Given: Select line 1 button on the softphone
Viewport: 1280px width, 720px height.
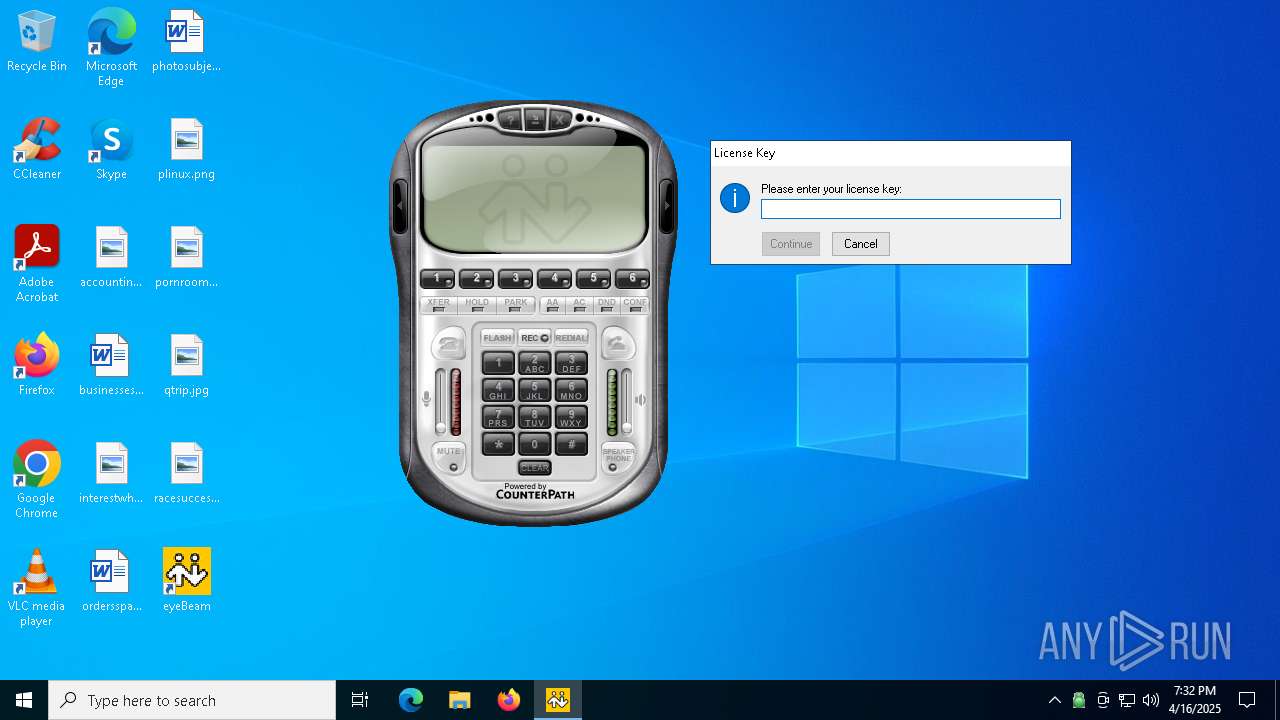Looking at the screenshot, I should click(x=437, y=278).
